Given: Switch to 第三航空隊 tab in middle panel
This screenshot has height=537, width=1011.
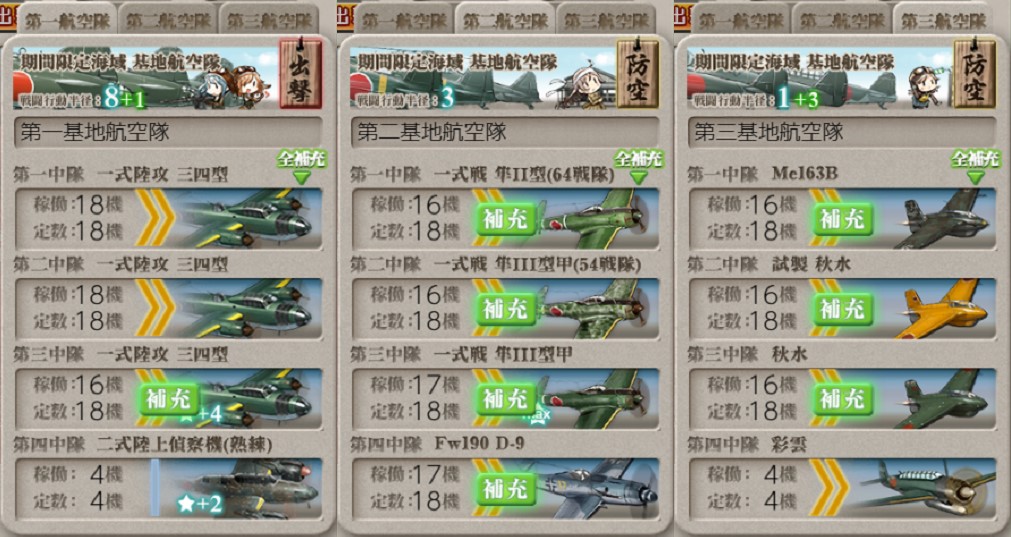Looking at the screenshot, I should (607, 19).
